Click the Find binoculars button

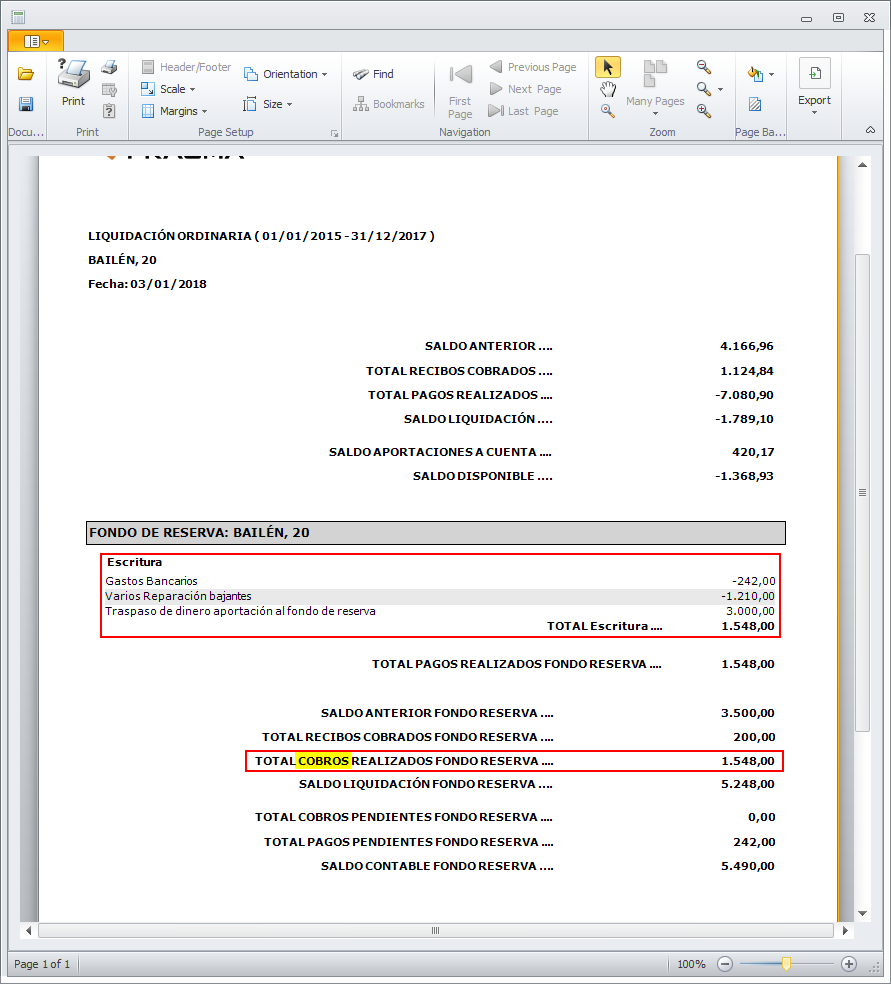tap(373, 74)
